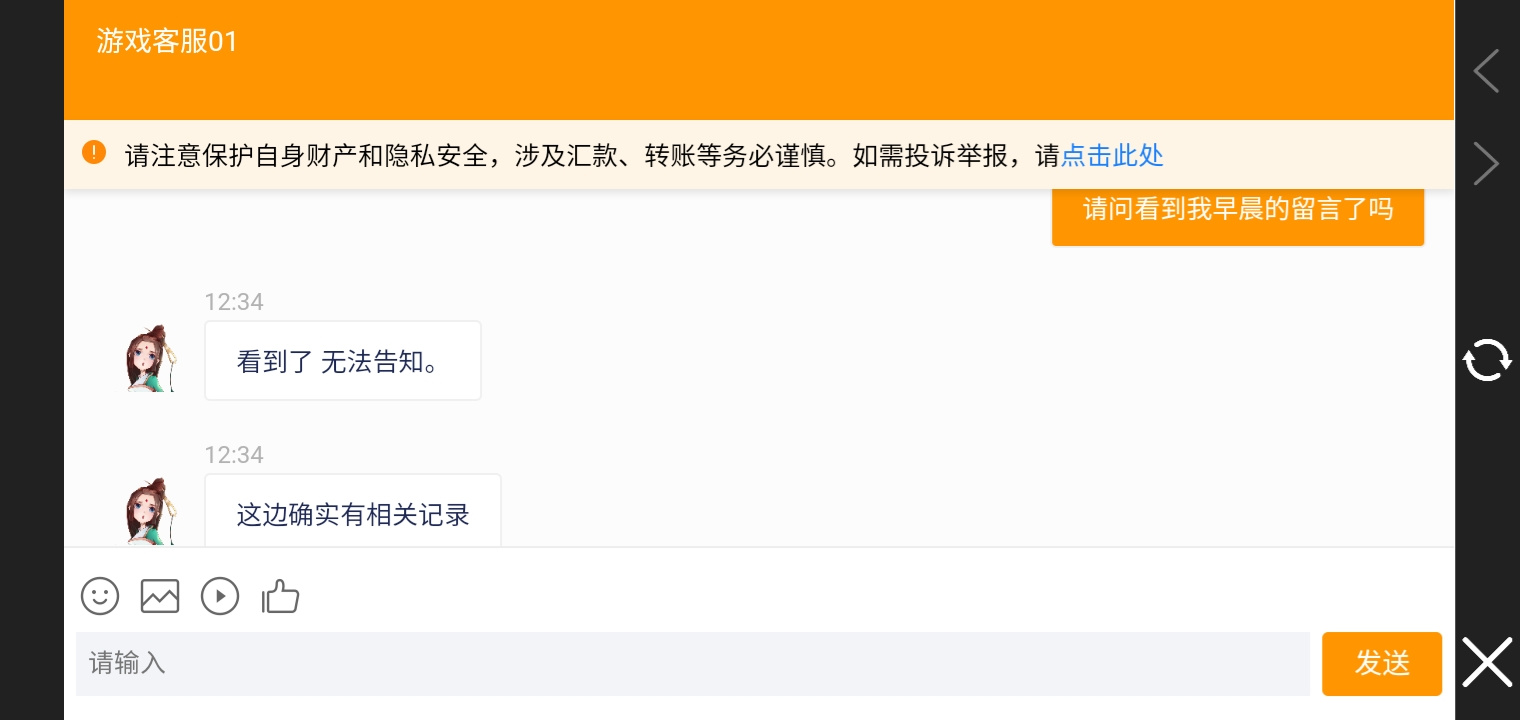Send the message with 发送 button
1520x720 pixels.
pyautogui.click(x=1382, y=663)
